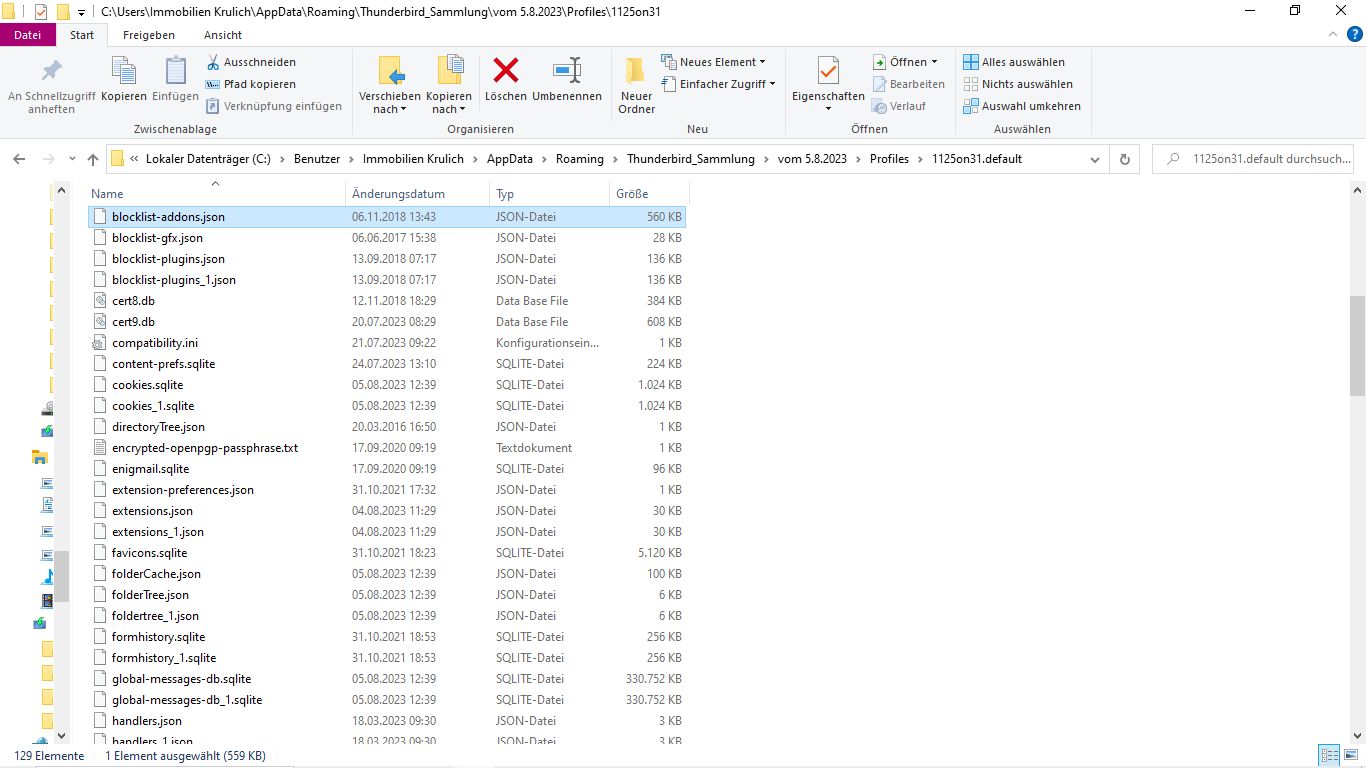Open the Datei menu tab
This screenshot has height=768, width=1366.
28,35
